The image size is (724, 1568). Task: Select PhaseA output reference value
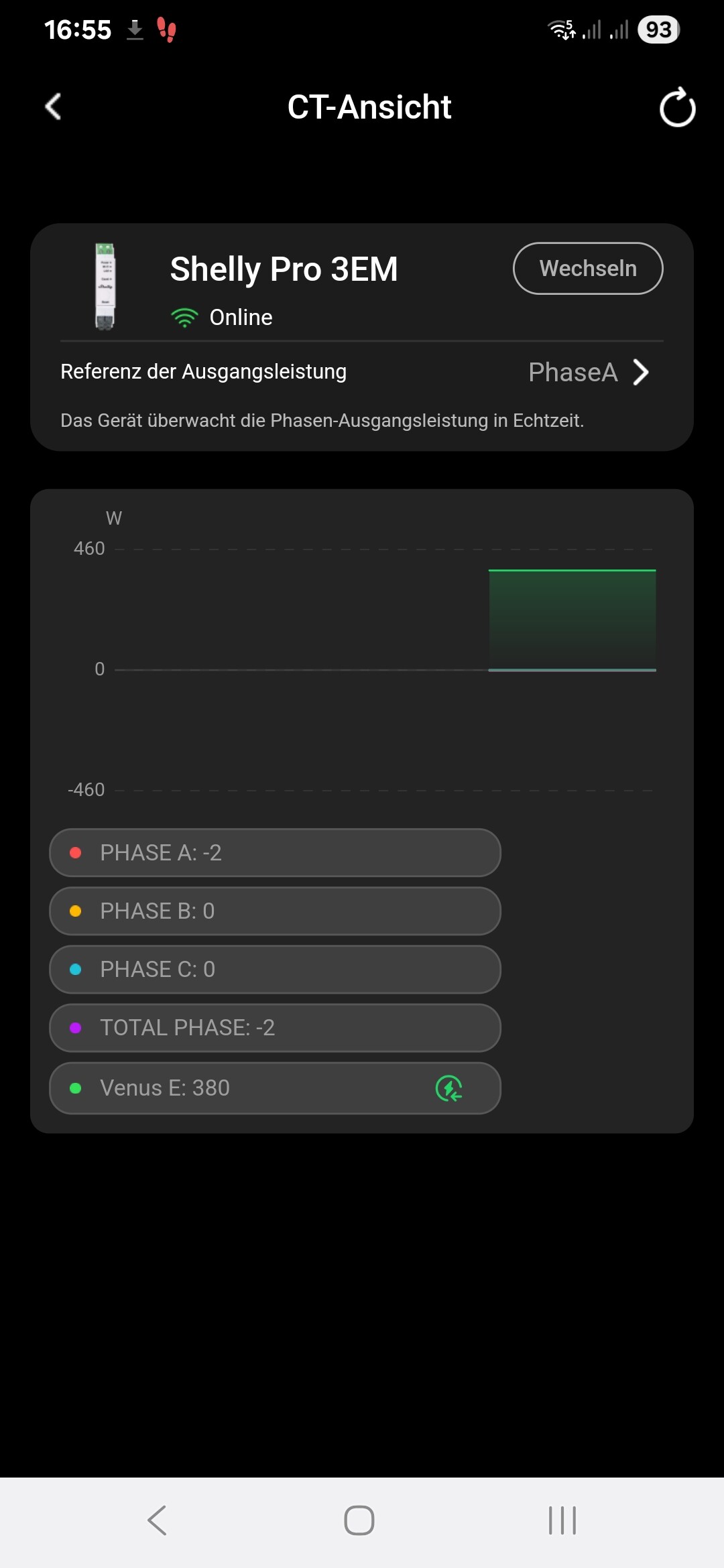tap(572, 372)
